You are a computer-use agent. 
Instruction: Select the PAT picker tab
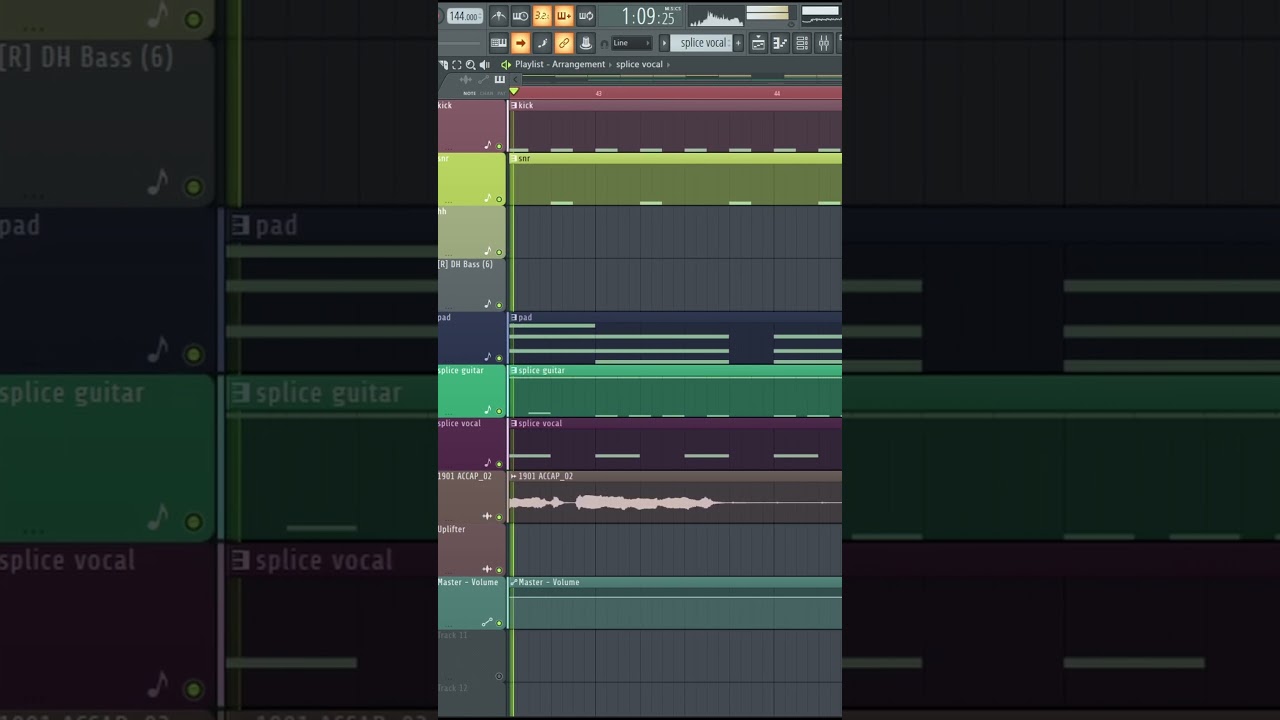(x=501, y=93)
